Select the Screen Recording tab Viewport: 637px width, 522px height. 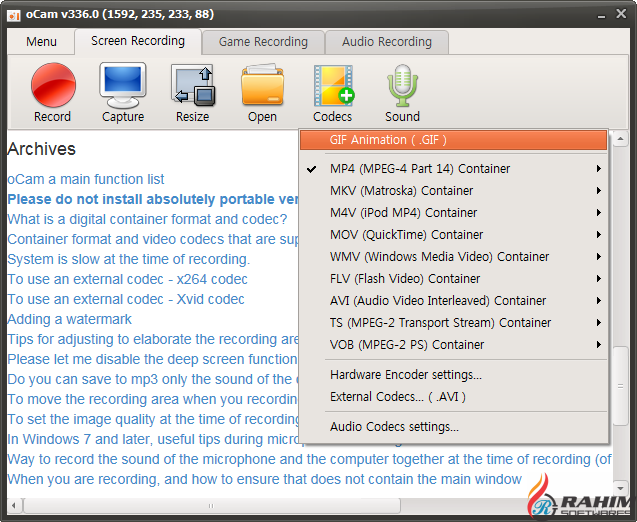pyautogui.click(x=138, y=41)
